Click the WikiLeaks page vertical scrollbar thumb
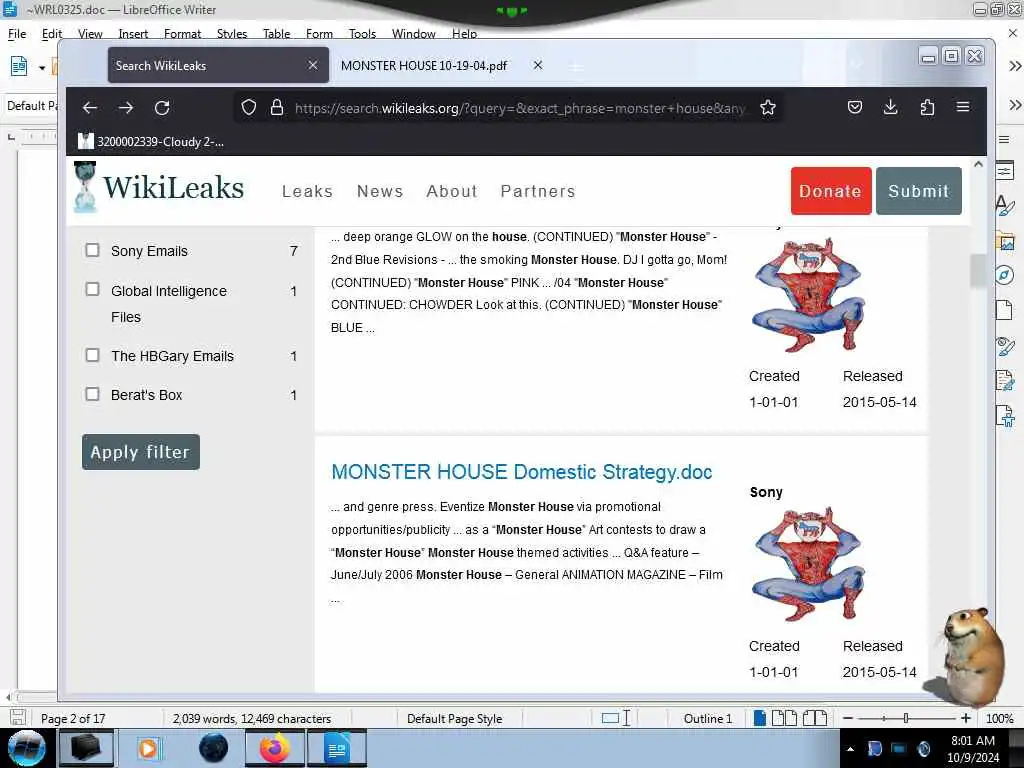Screen dimensions: 1024x768 (x=978, y=270)
